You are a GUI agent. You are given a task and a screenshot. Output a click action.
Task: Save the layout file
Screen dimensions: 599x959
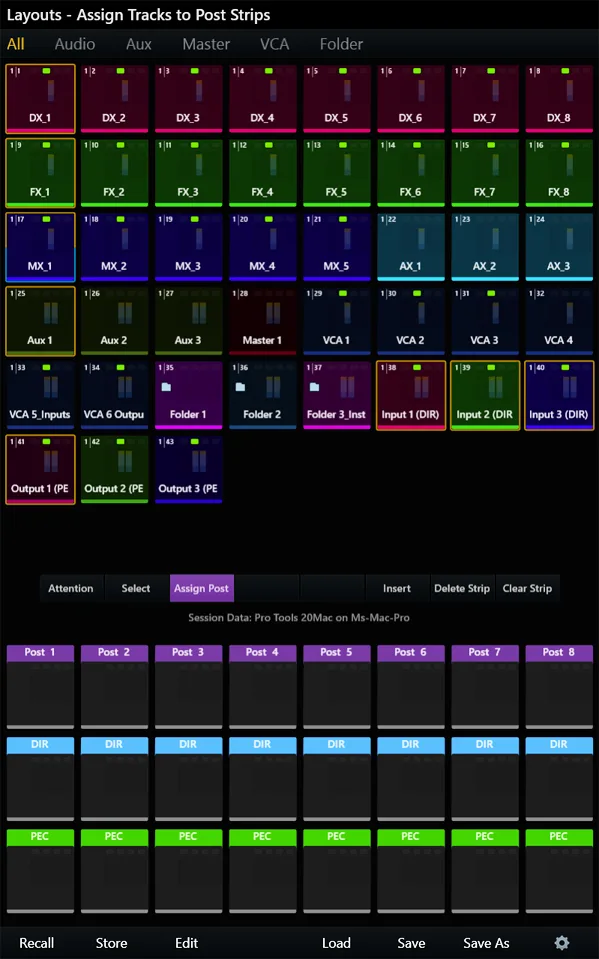[411, 943]
